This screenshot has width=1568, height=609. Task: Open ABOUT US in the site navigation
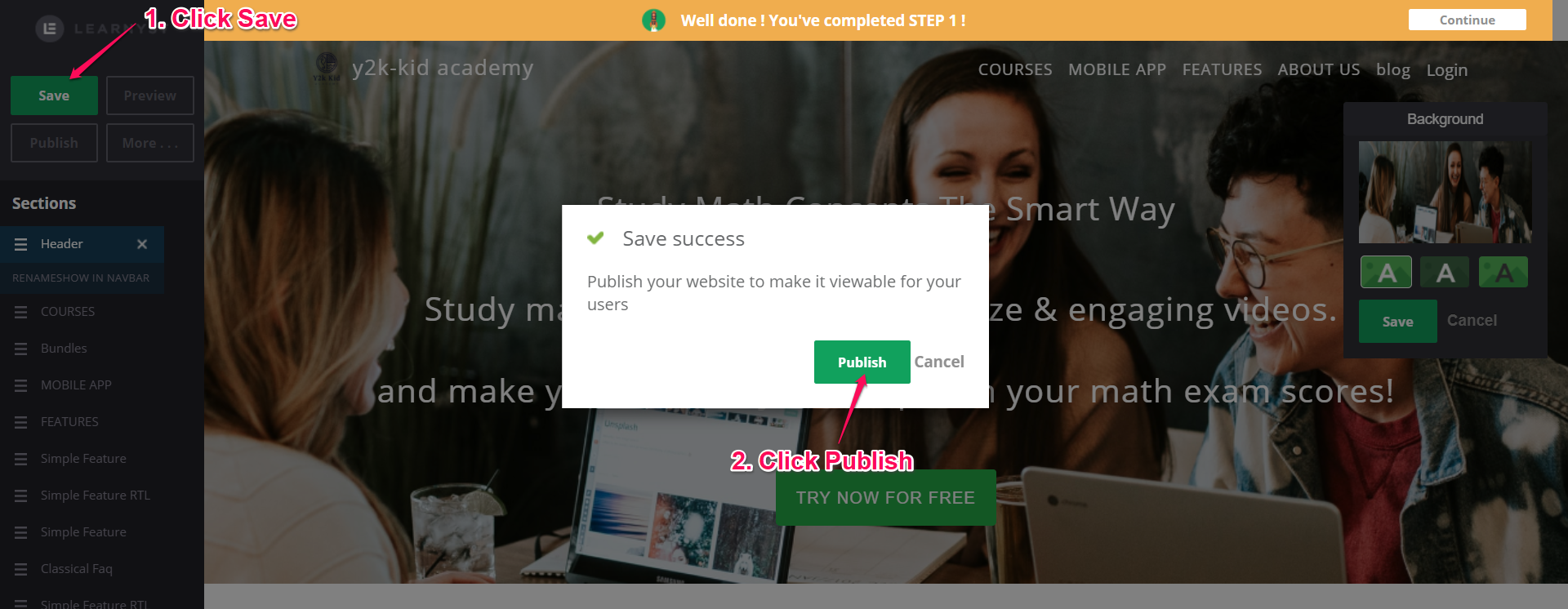[1319, 69]
